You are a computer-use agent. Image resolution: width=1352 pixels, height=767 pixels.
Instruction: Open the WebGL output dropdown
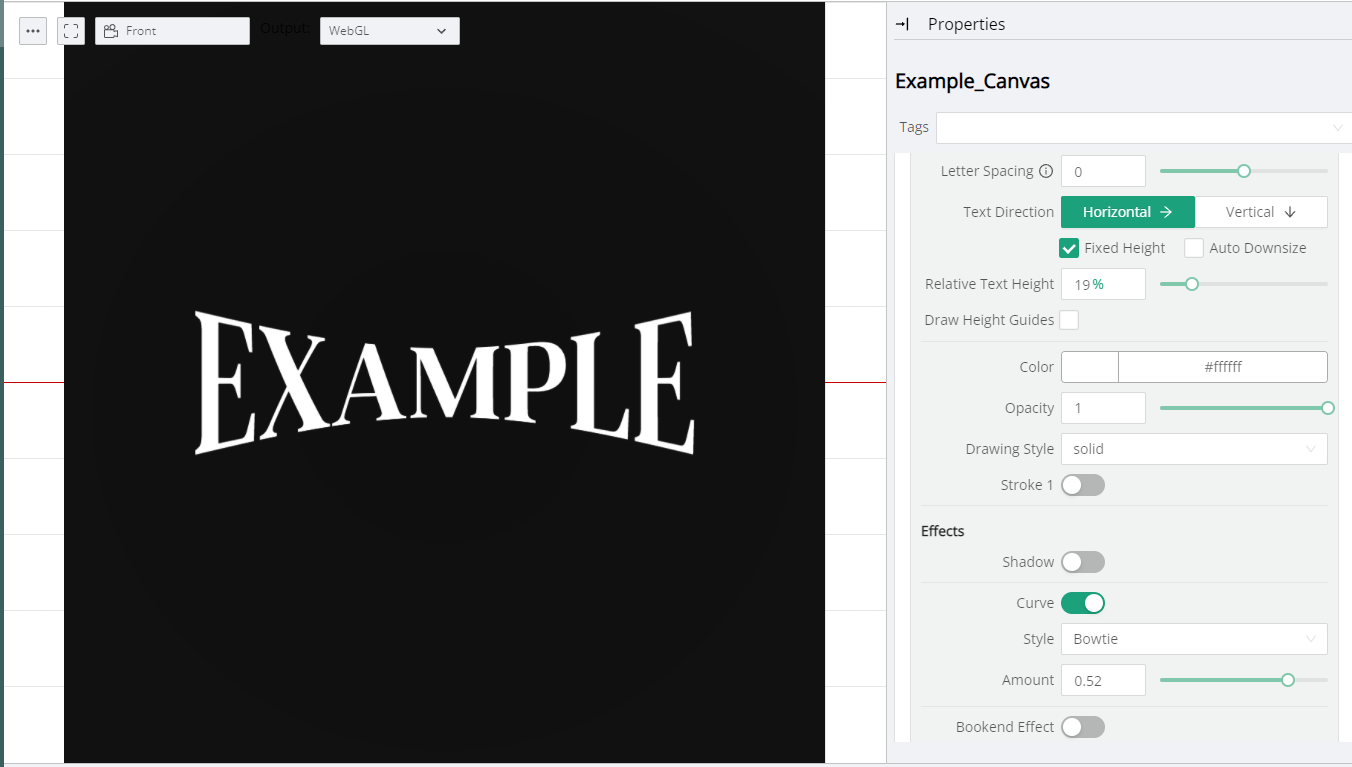pos(389,31)
